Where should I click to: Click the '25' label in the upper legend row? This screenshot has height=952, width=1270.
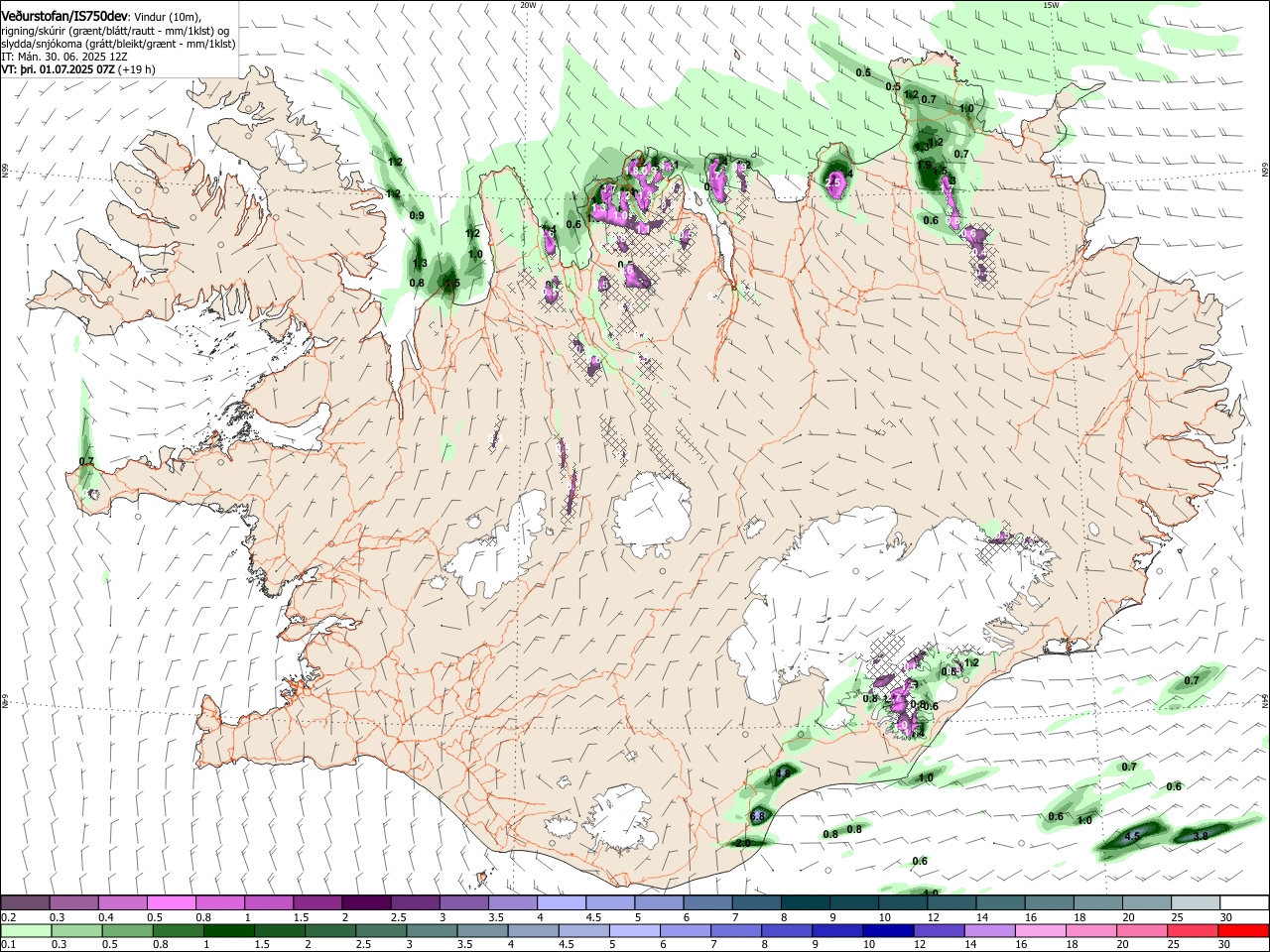point(1178,917)
